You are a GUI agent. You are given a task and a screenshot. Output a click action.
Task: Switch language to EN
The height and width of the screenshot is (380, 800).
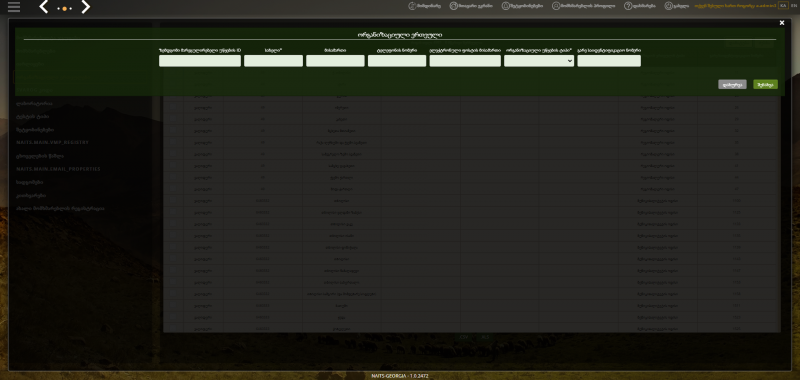click(793, 6)
